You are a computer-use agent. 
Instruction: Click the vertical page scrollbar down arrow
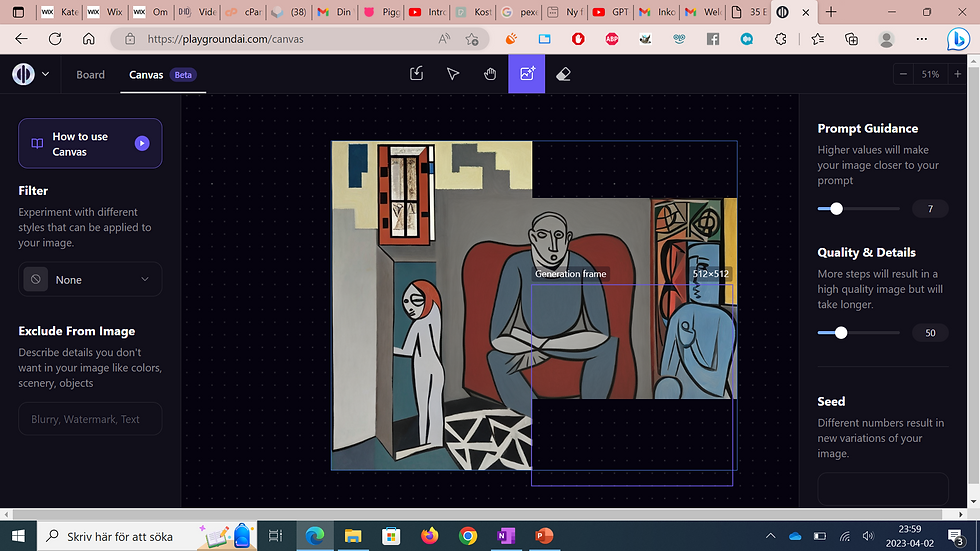(x=973, y=501)
